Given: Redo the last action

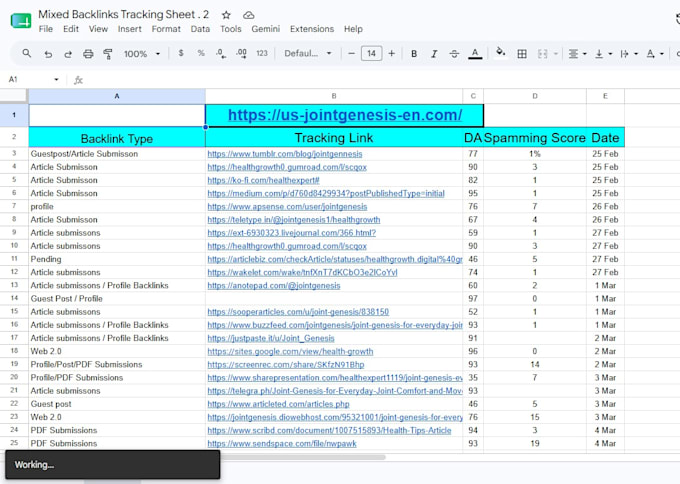Looking at the screenshot, I should coord(68,54).
